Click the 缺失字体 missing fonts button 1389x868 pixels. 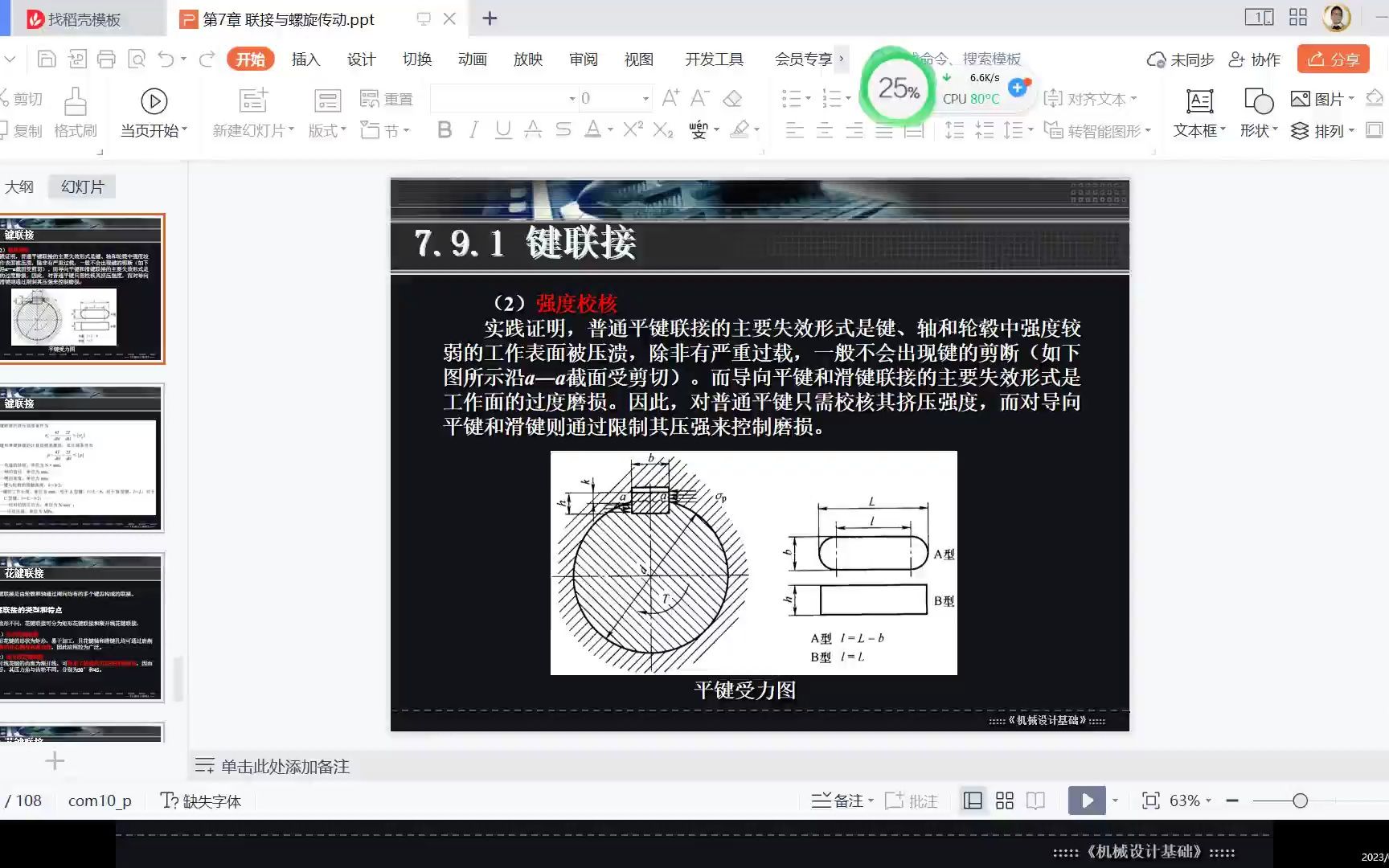click(x=201, y=800)
